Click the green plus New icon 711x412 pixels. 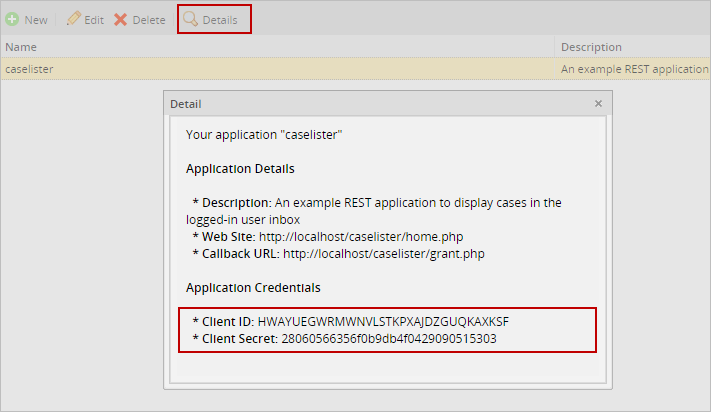click(12, 19)
